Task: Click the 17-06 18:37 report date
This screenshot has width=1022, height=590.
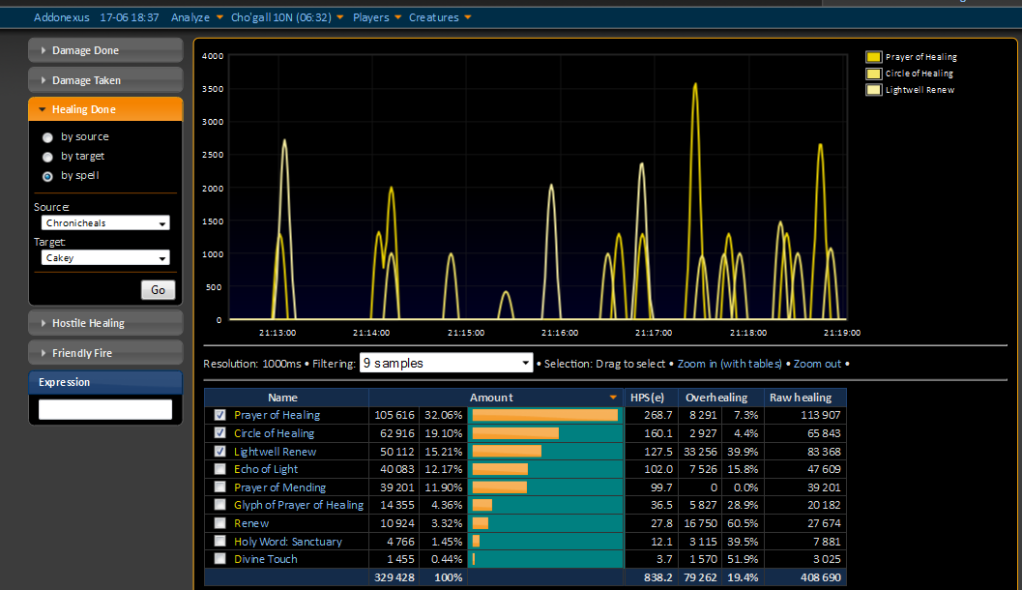Action: pos(129,18)
